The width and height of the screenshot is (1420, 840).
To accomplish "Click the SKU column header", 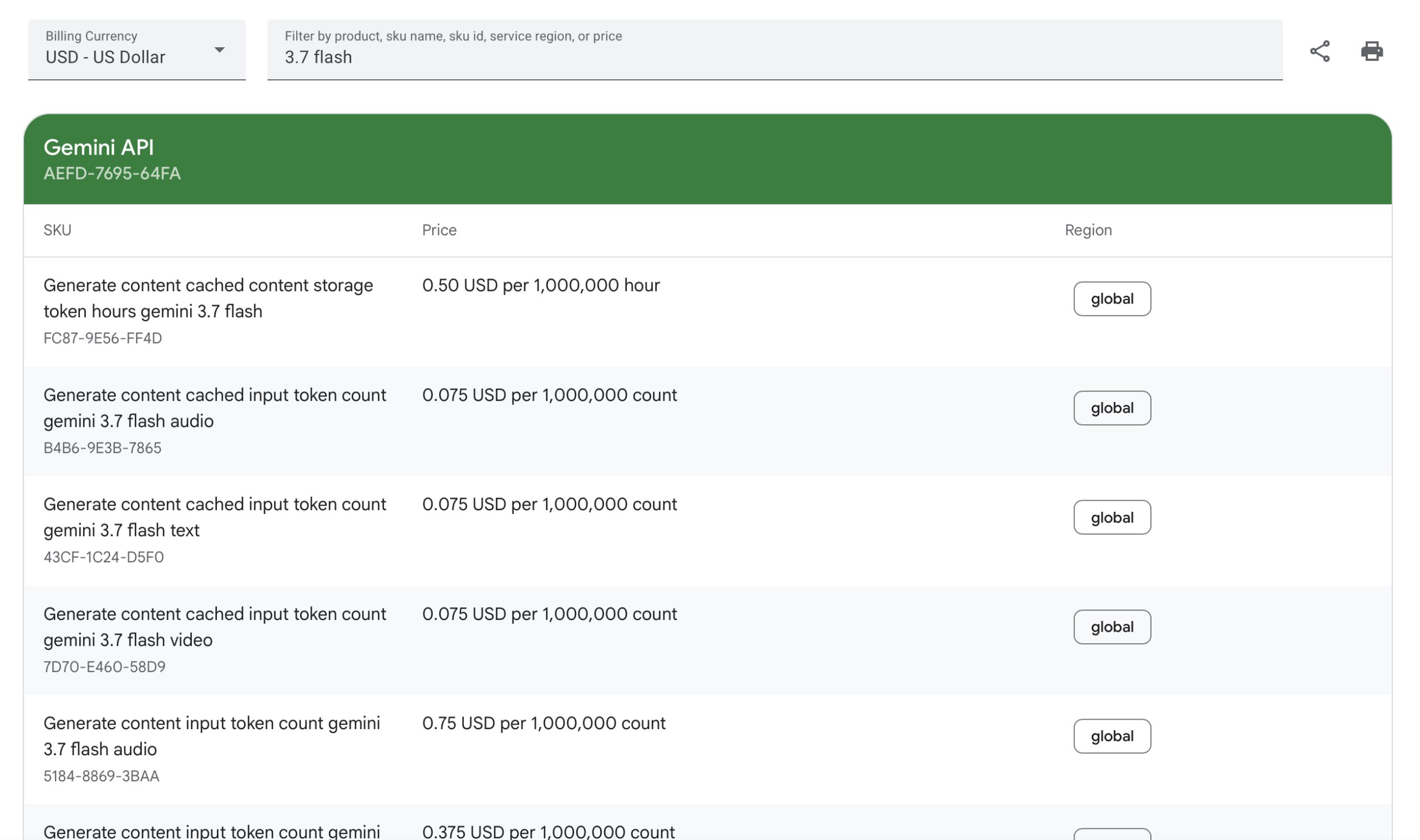I will [57, 231].
